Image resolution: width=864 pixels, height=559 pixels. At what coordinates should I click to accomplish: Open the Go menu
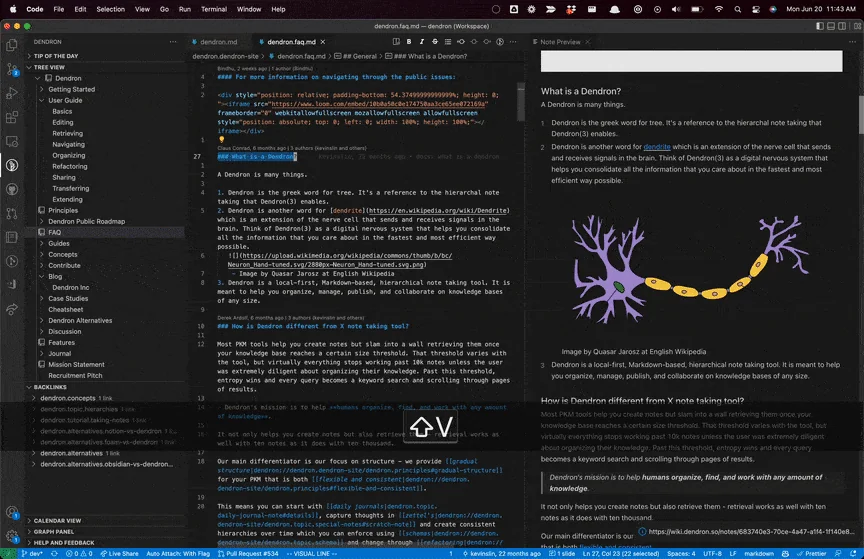point(164,9)
